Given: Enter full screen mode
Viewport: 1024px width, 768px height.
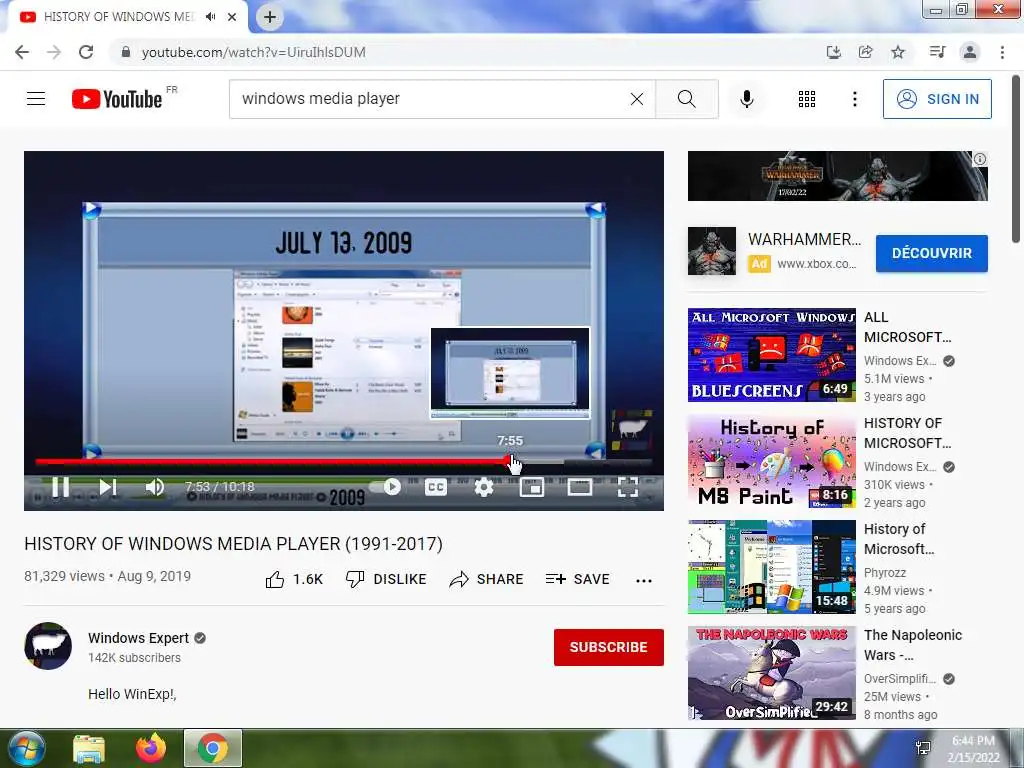Looking at the screenshot, I should (628, 487).
